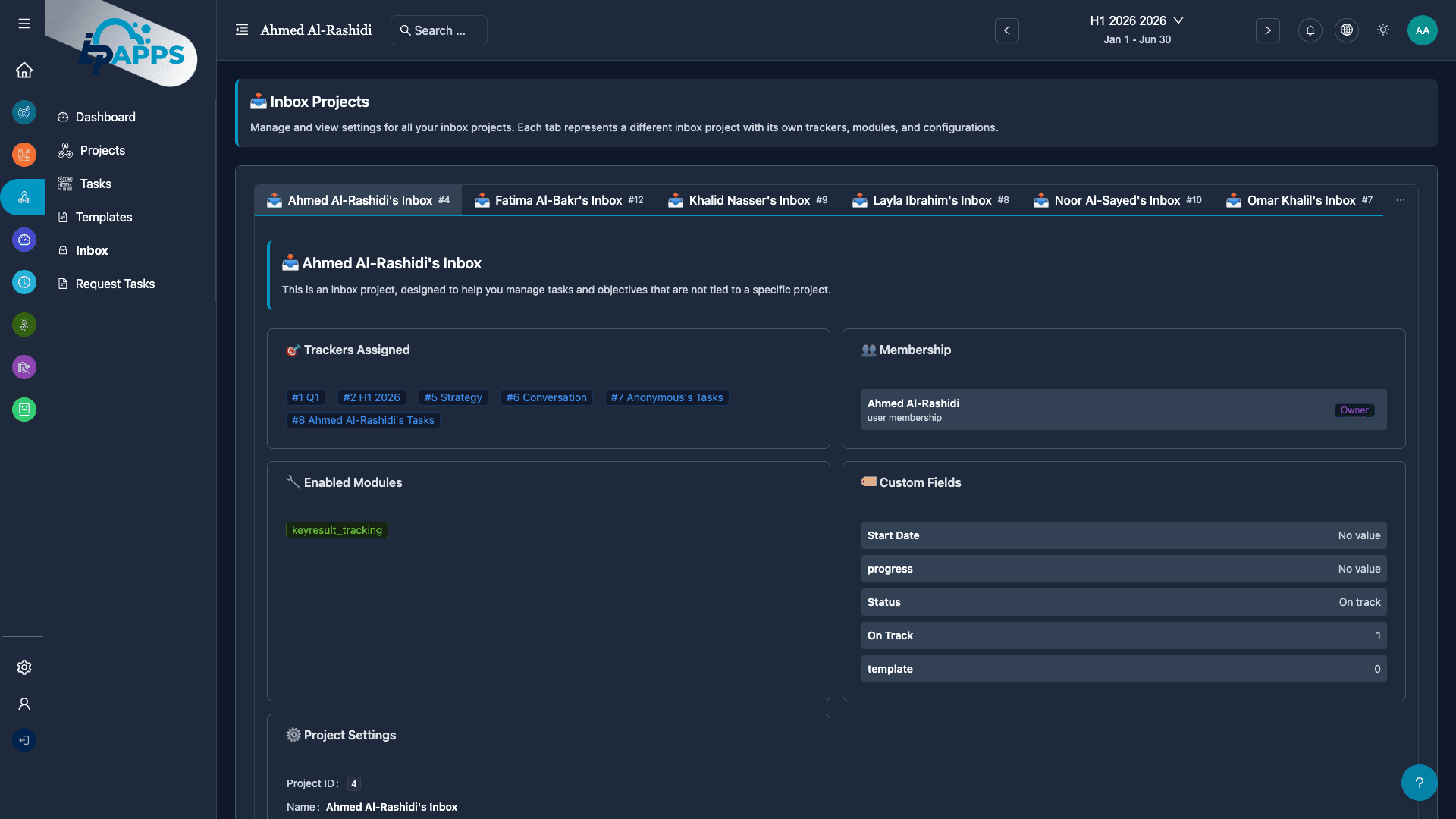The height and width of the screenshot is (819, 1456).
Task: Open the help question mark button
Action: (x=1420, y=783)
